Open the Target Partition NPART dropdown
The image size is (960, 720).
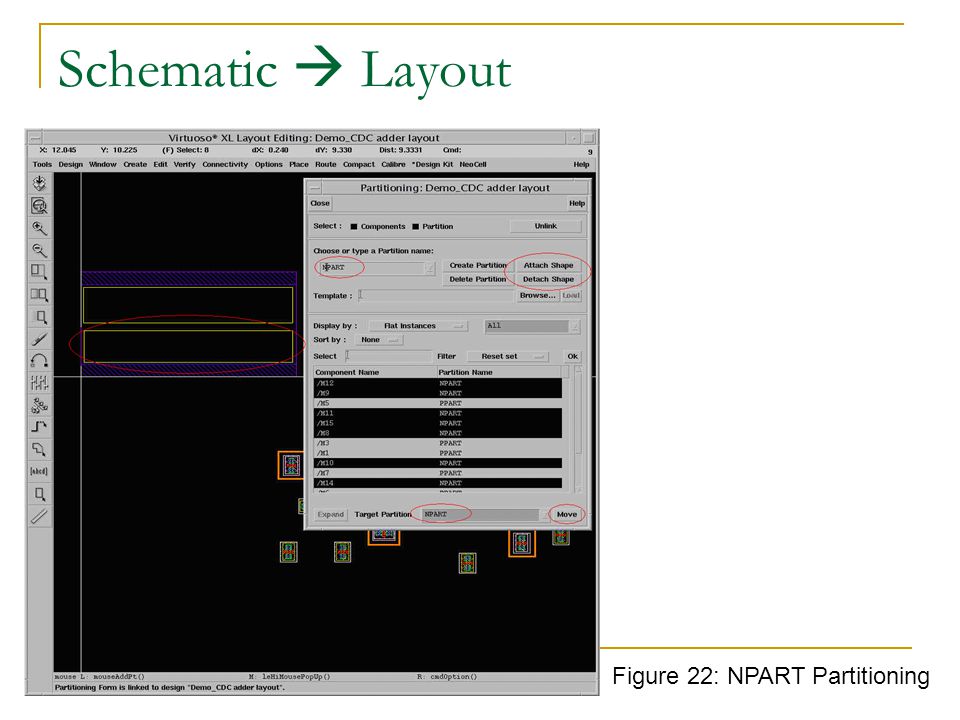pyautogui.click(x=486, y=514)
